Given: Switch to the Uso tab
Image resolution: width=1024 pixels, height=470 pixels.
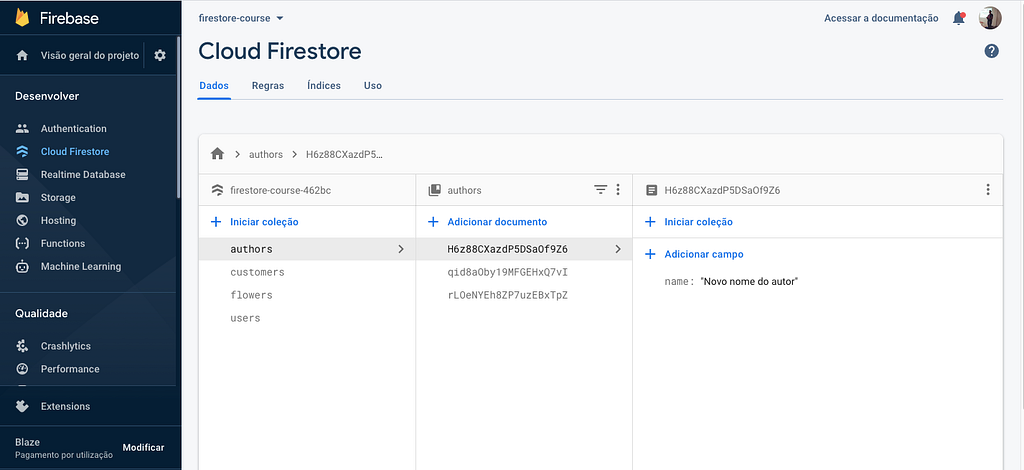Looking at the screenshot, I should [x=373, y=86].
